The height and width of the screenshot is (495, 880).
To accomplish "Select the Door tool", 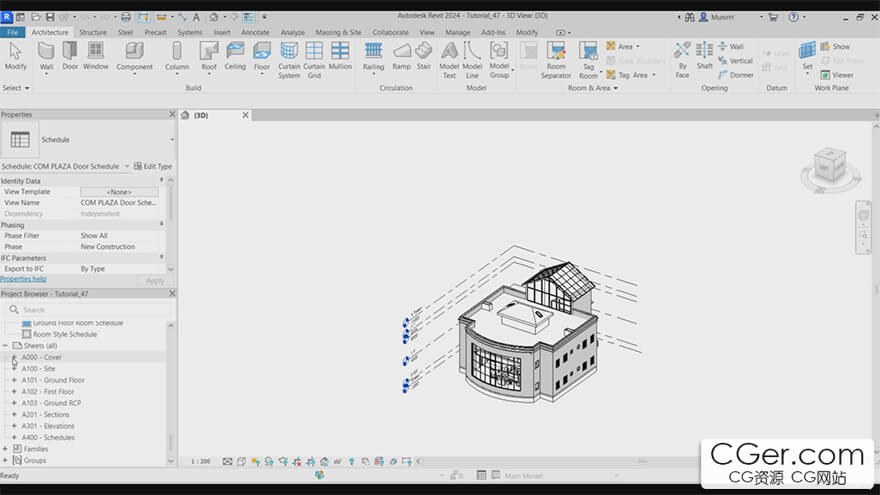I will [x=70, y=56].
